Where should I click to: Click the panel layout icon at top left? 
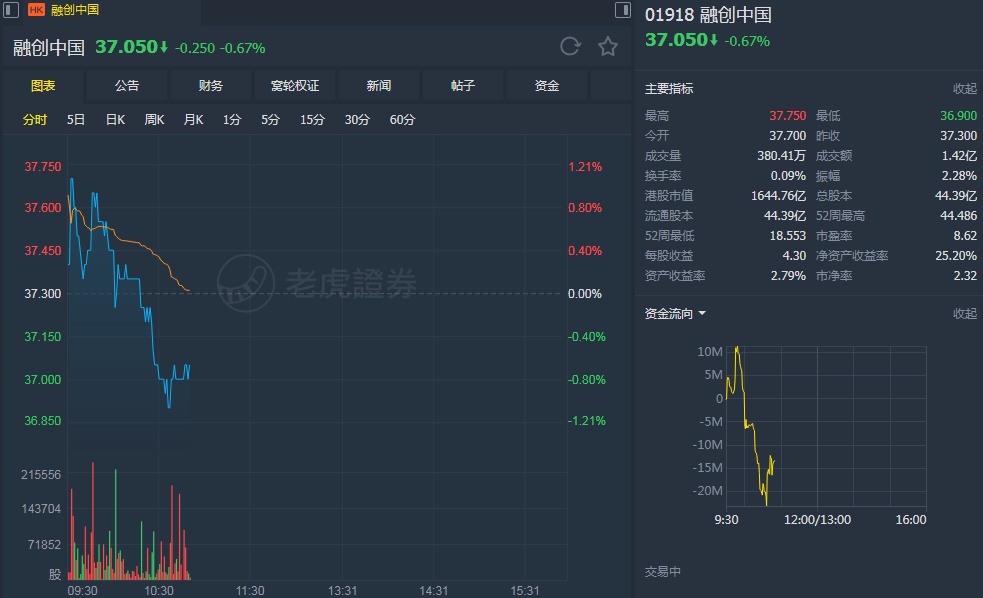(x=9, y=10)
